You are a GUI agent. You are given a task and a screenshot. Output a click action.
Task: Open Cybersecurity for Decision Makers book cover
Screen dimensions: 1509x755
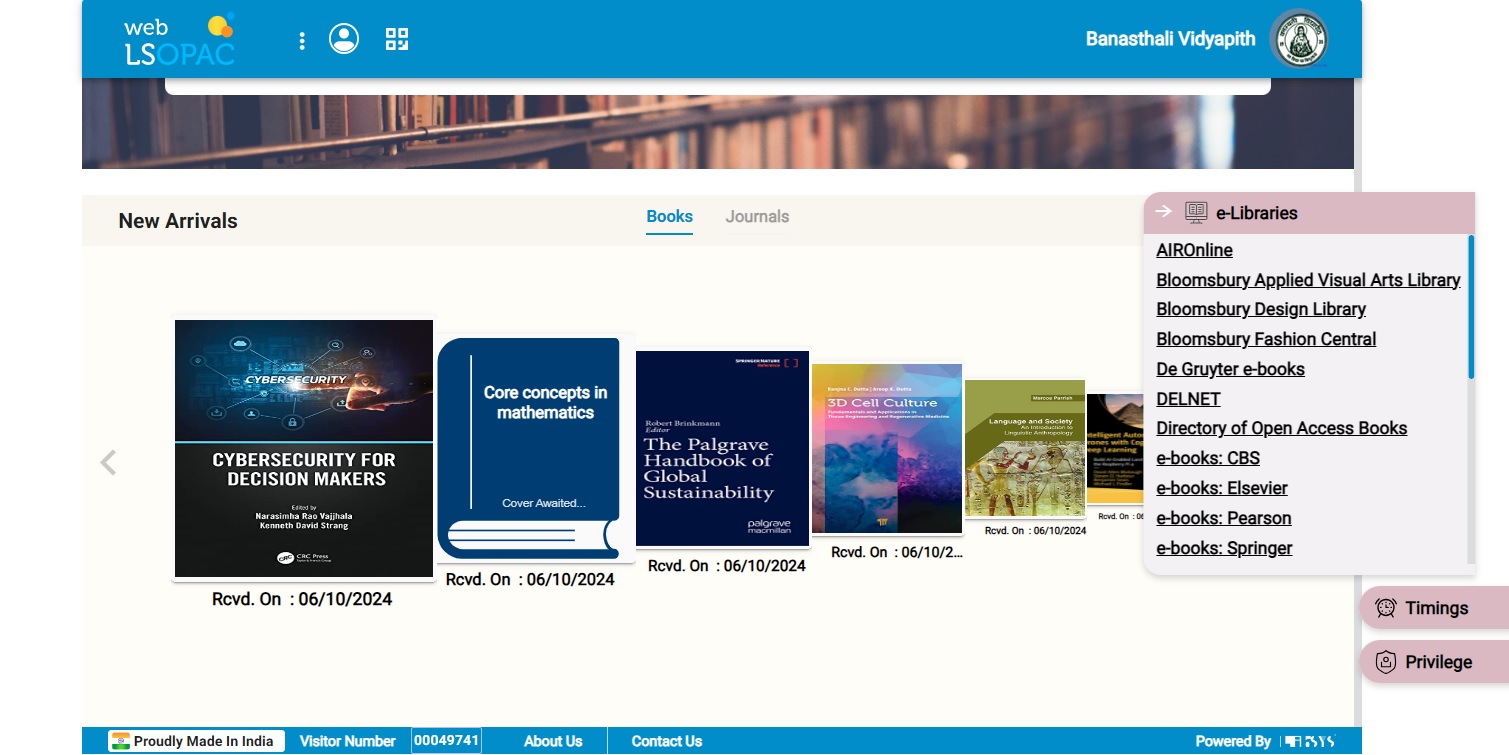click(304, 449)
